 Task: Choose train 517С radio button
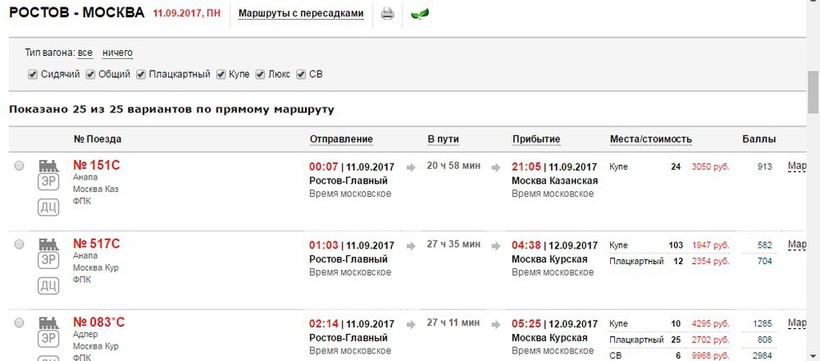pyautogui.click(x=19, y=244)
